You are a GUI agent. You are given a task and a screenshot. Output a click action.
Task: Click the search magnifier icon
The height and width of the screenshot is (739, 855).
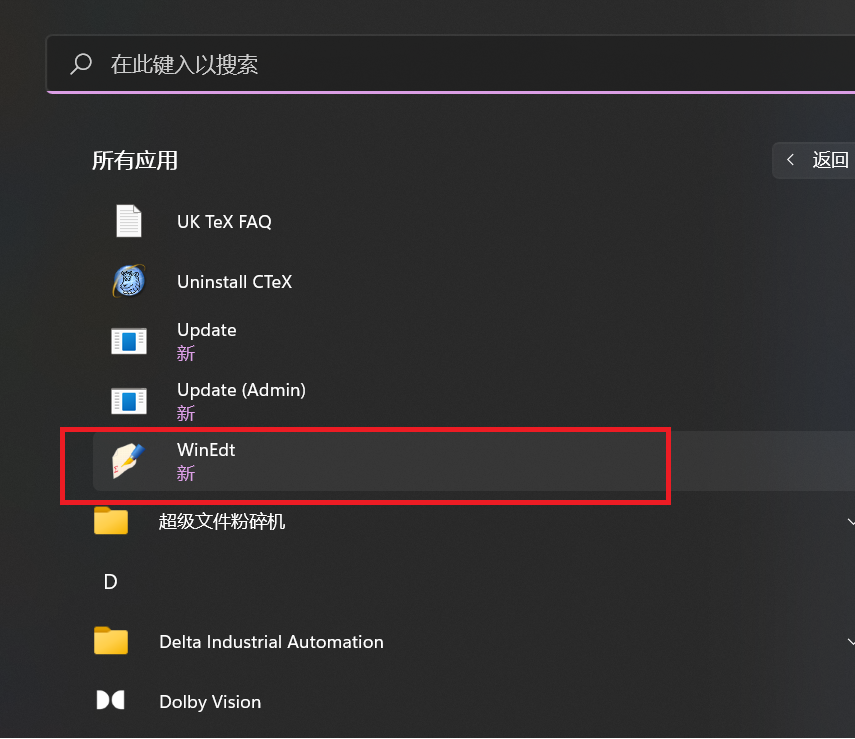coord(81,65)
